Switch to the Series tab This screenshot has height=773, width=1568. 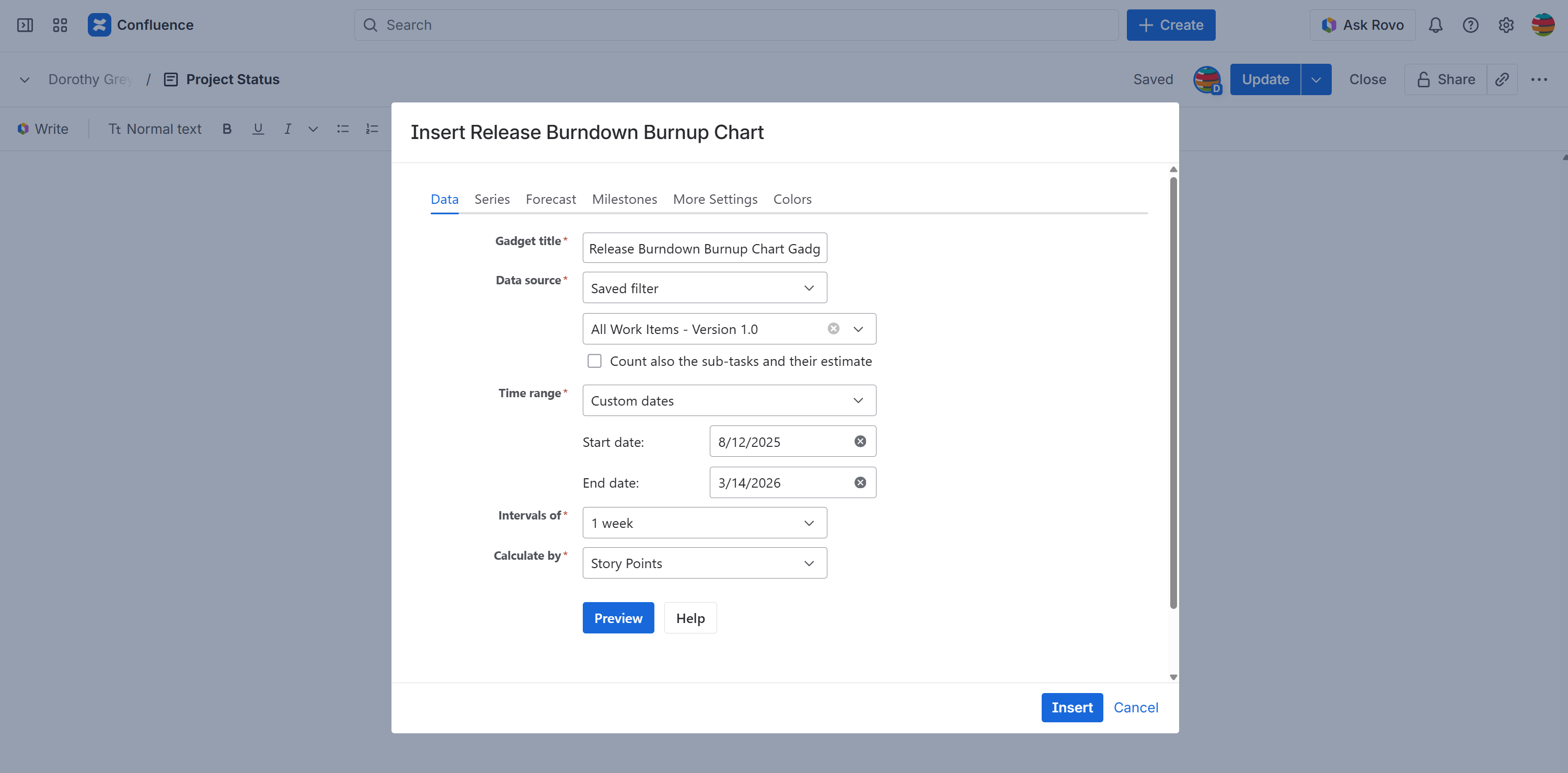click(492, 199)
